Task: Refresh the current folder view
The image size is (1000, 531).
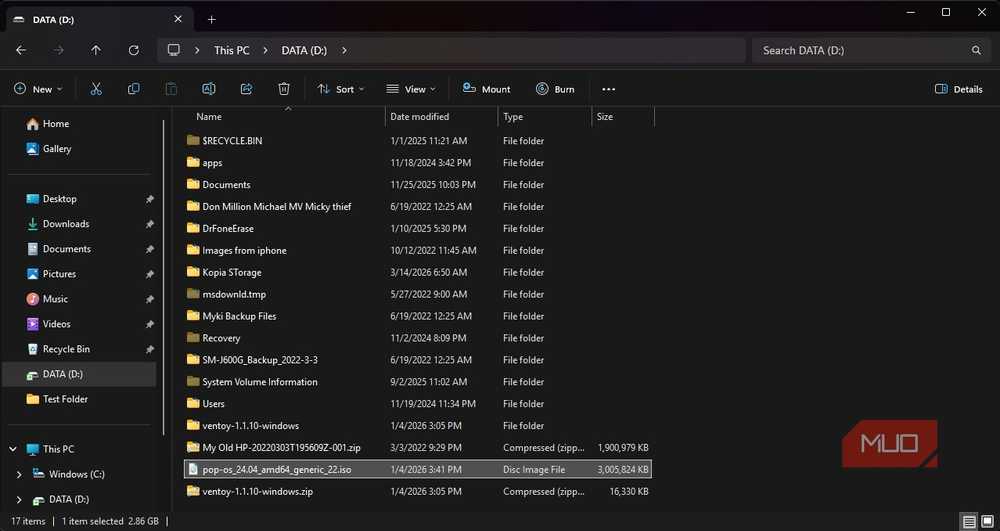Action: tap(133, 50)
